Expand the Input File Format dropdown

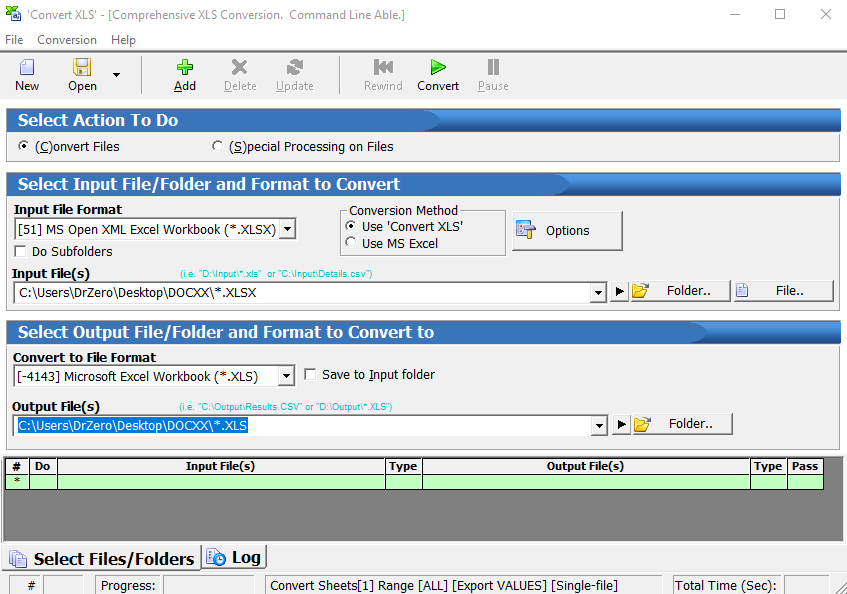coord(288,229)
